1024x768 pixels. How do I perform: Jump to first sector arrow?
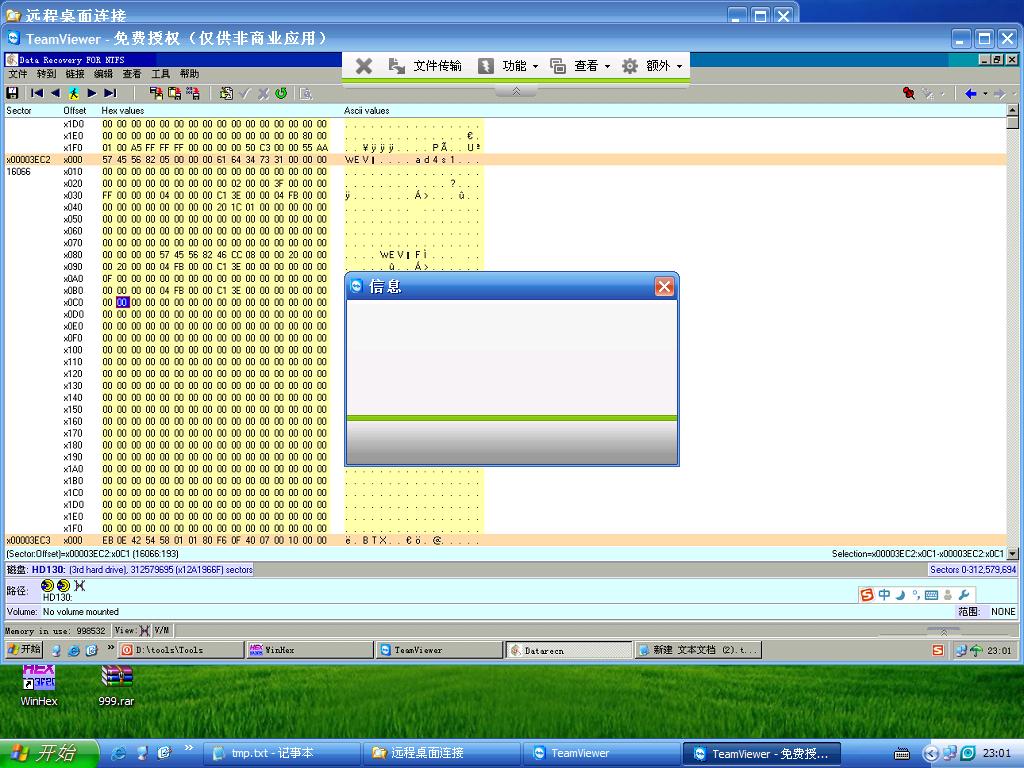37,93
